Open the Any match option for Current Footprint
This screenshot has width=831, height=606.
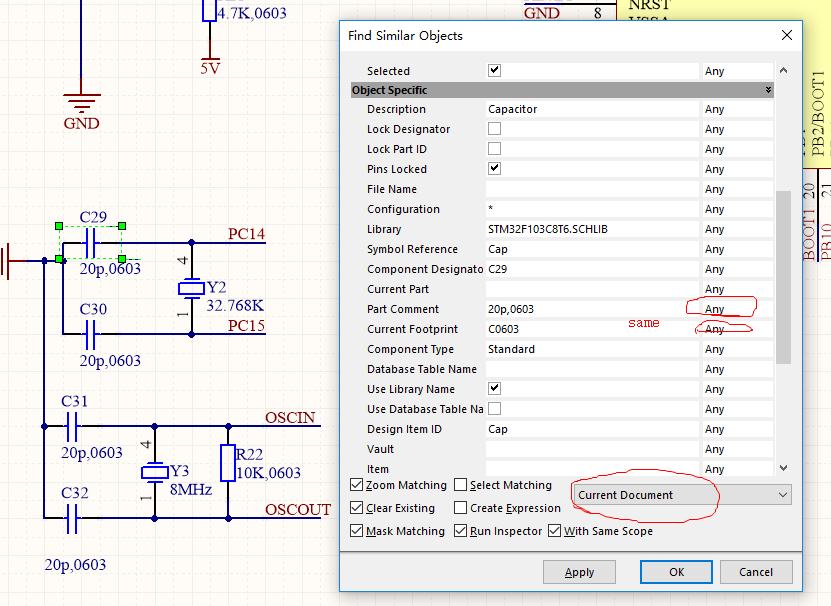pyautogui.click(x=738, y=329)
